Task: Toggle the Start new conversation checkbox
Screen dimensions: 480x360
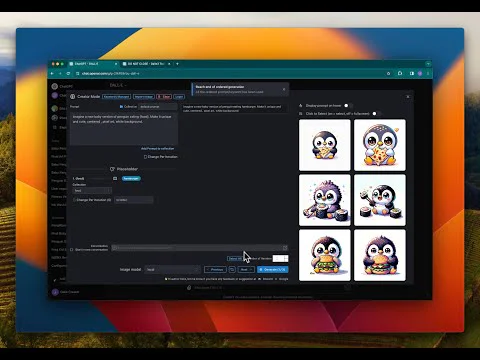Action: click(x=72, y=249)
